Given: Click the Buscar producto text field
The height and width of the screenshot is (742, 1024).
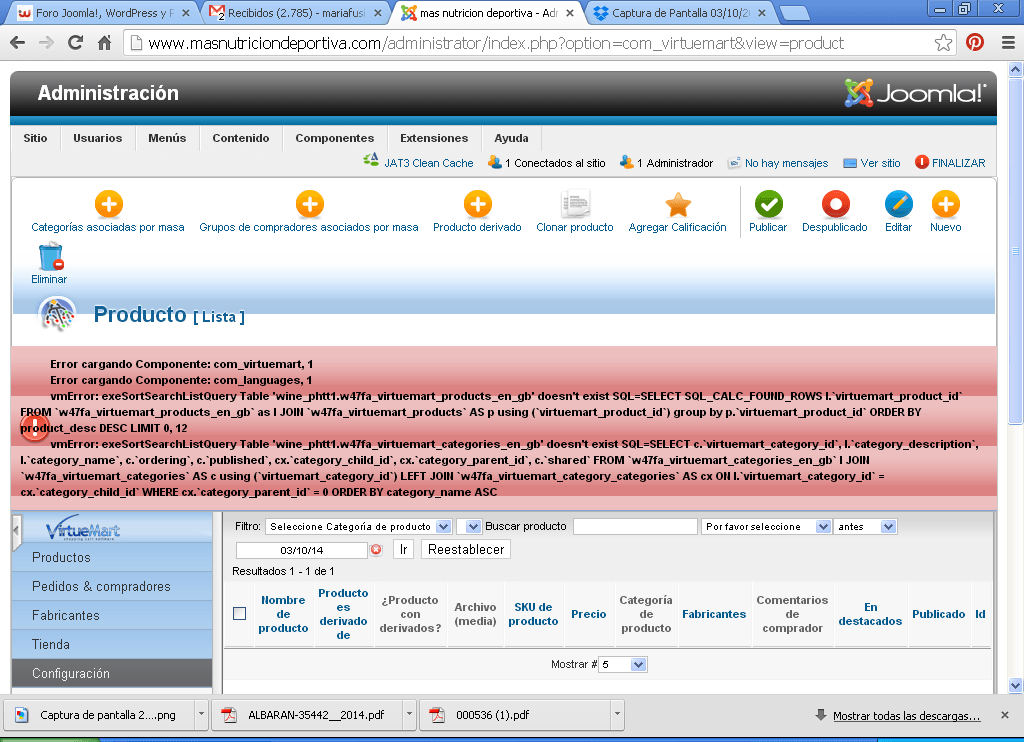Looking at the screenshot, I should point(635,526).
